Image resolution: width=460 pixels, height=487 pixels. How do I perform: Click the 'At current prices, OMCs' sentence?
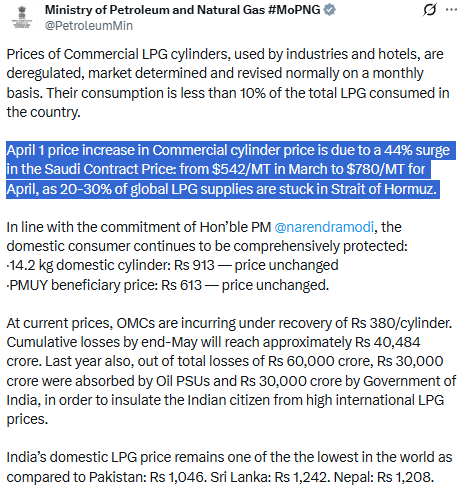pos(229,323)
